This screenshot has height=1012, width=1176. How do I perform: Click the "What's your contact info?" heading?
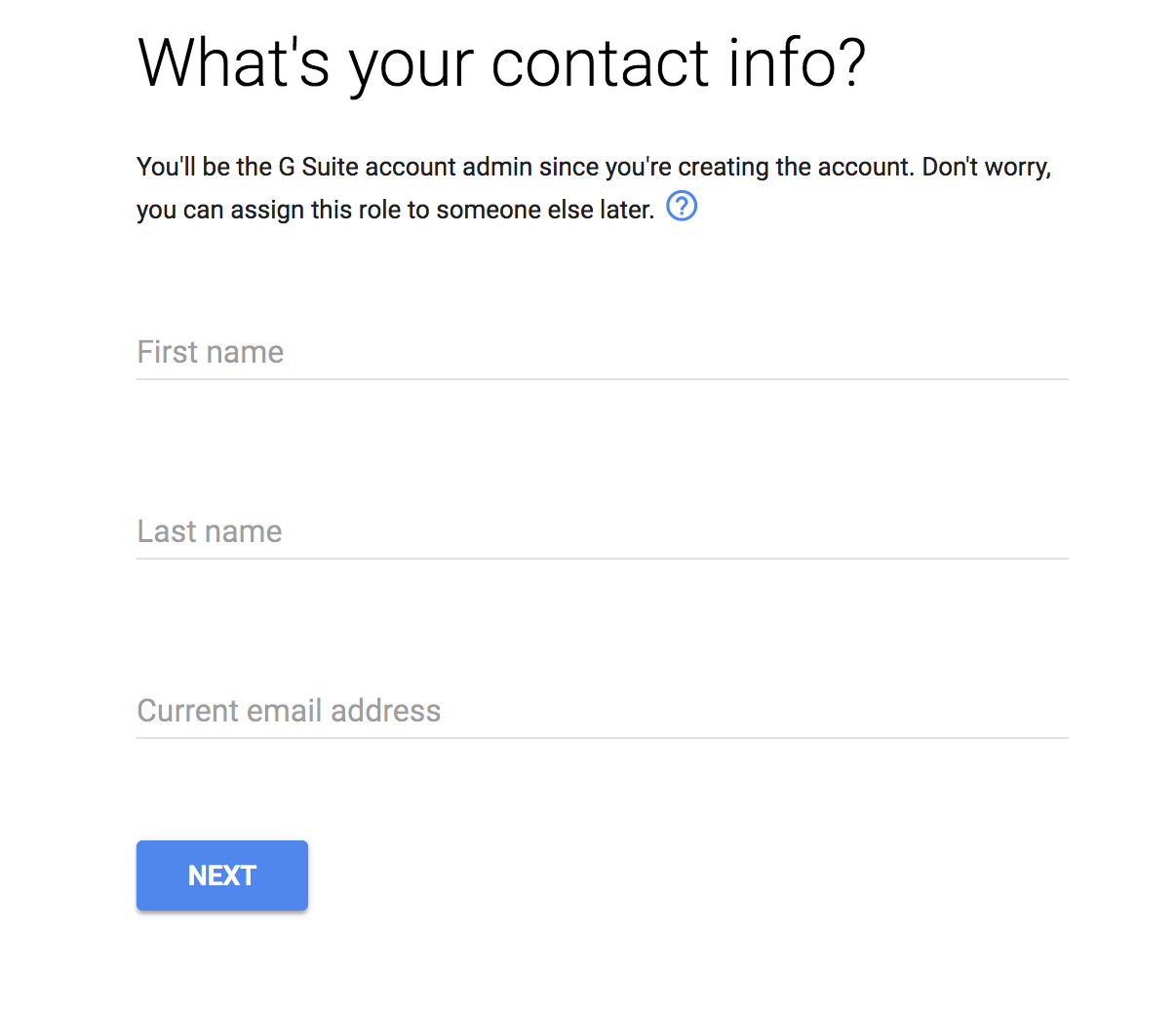(501, 64)
